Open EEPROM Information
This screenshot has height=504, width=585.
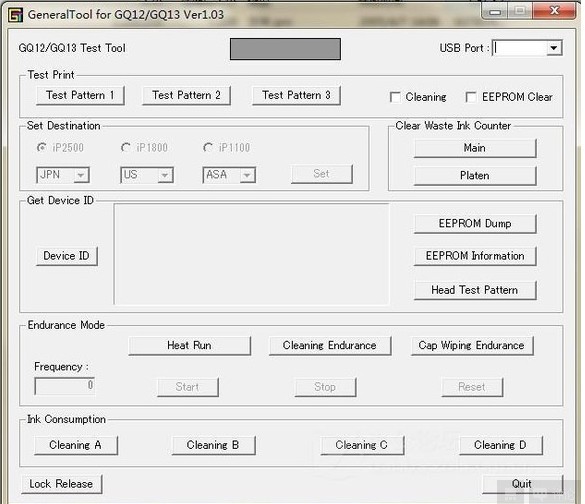(x=475, y=256)
